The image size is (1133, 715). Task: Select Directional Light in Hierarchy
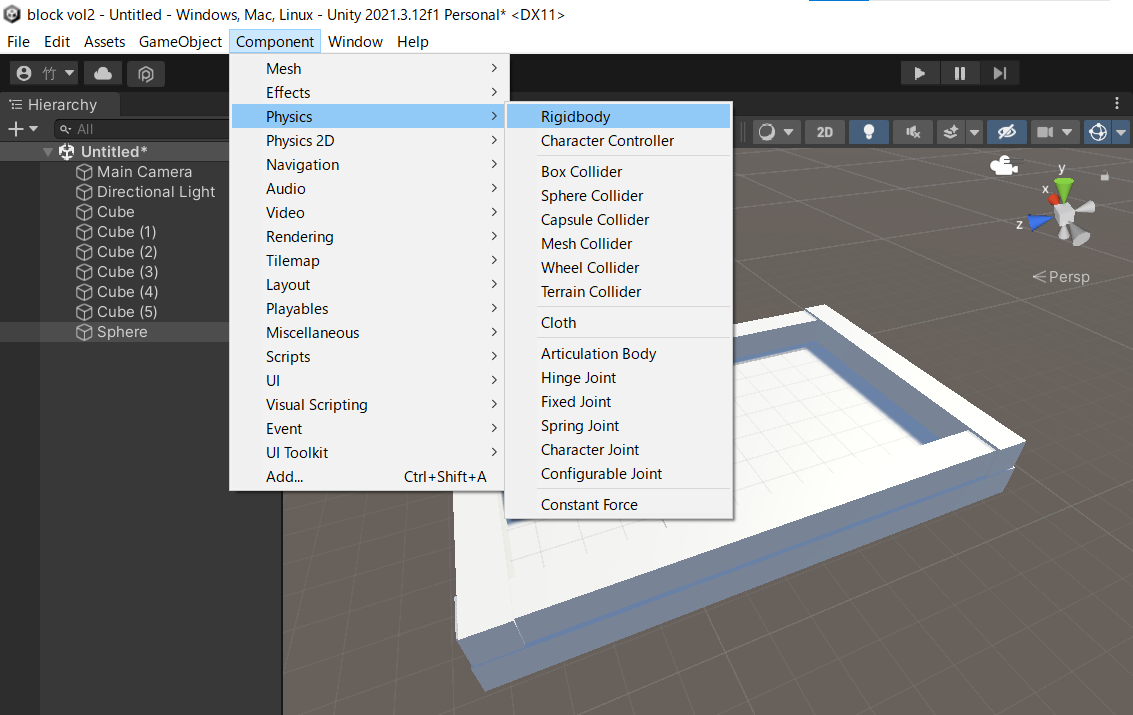click(x=156, y=192)
